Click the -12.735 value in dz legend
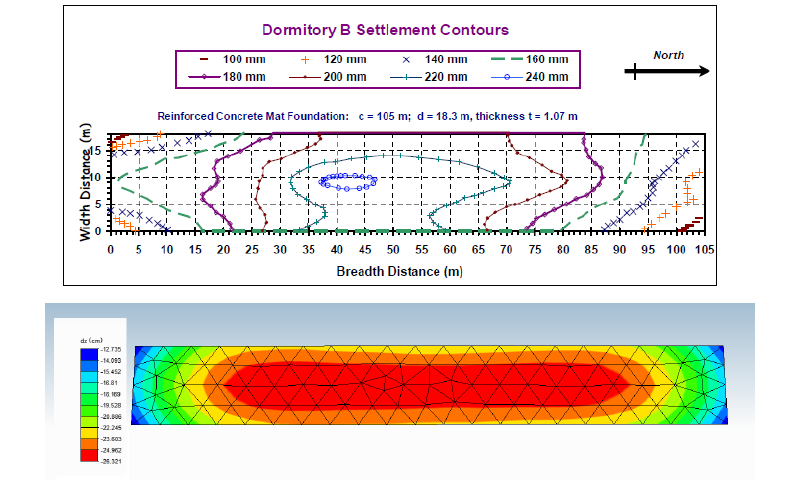Image resolution: width=800 pixels, height=480 pixels. click(111, 349)
